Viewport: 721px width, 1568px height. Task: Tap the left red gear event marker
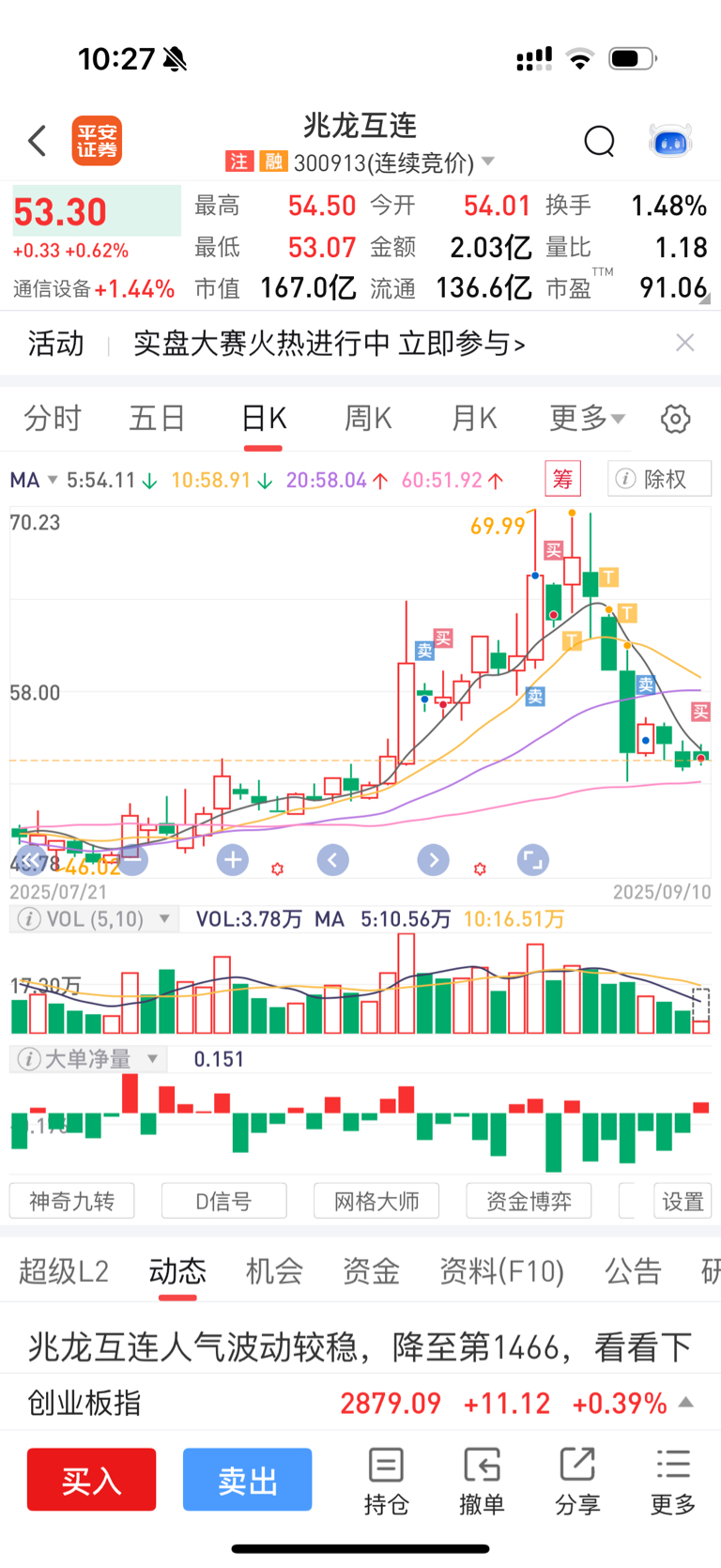277,869
